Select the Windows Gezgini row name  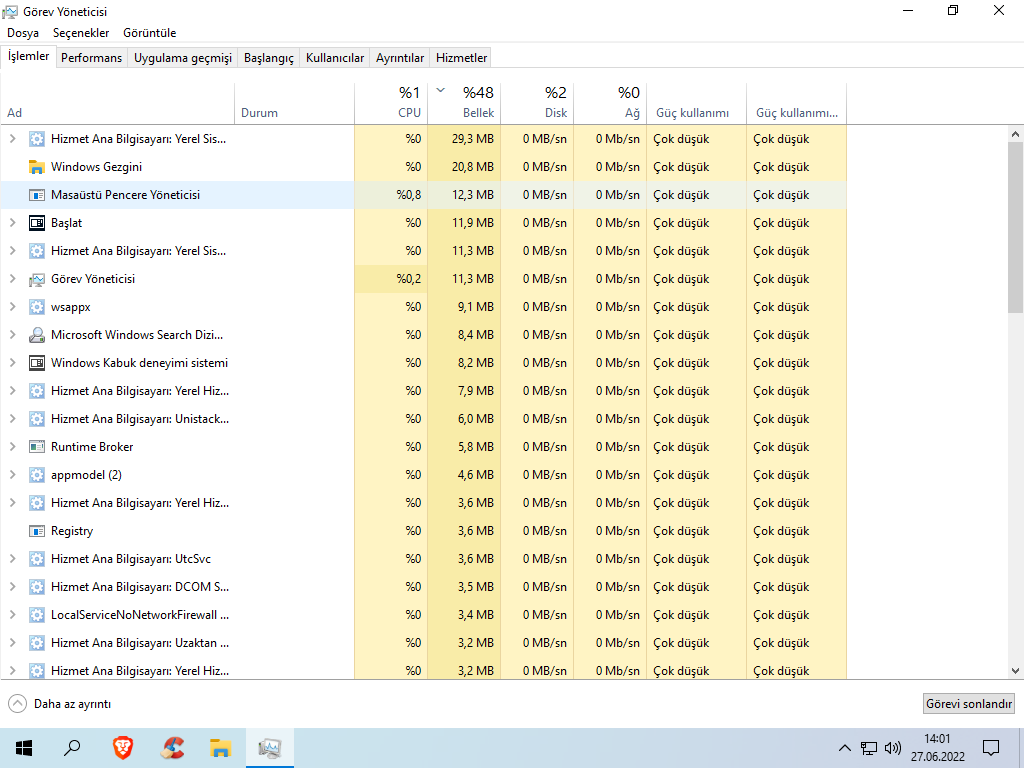97,167
